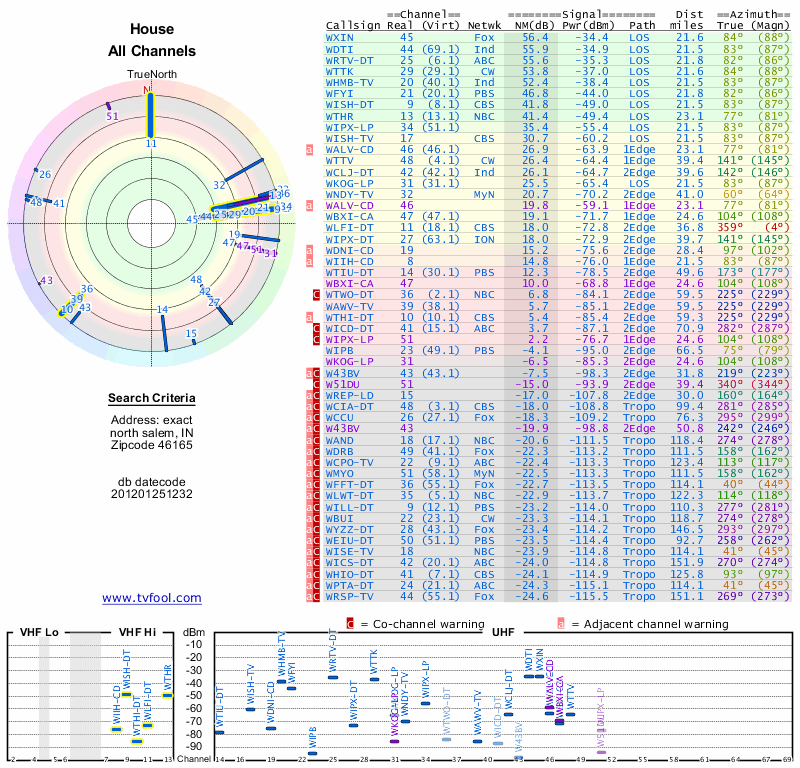
Task: Click the adjacent warning icon beside WIIH-CD
Action: 310,261
